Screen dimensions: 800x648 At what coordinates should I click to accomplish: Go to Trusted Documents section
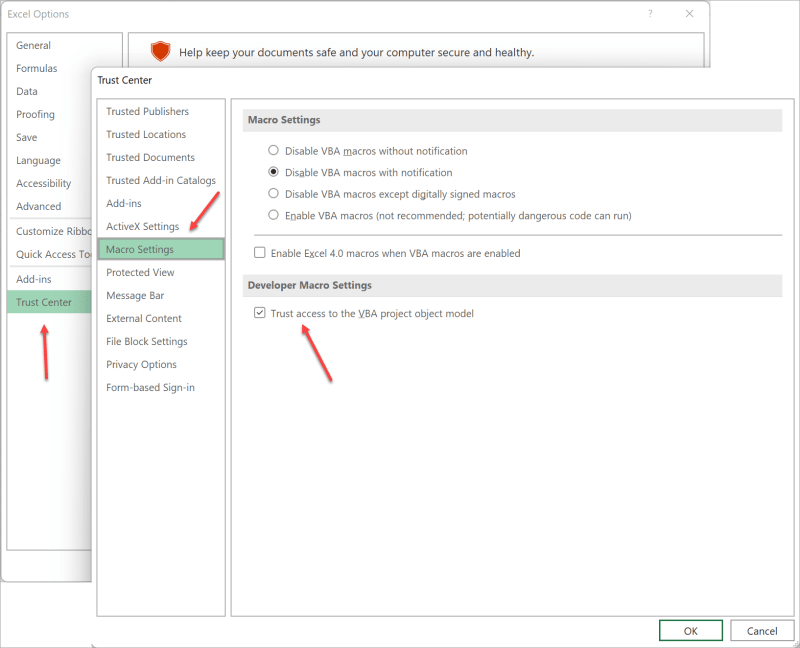tap(161, 157)
